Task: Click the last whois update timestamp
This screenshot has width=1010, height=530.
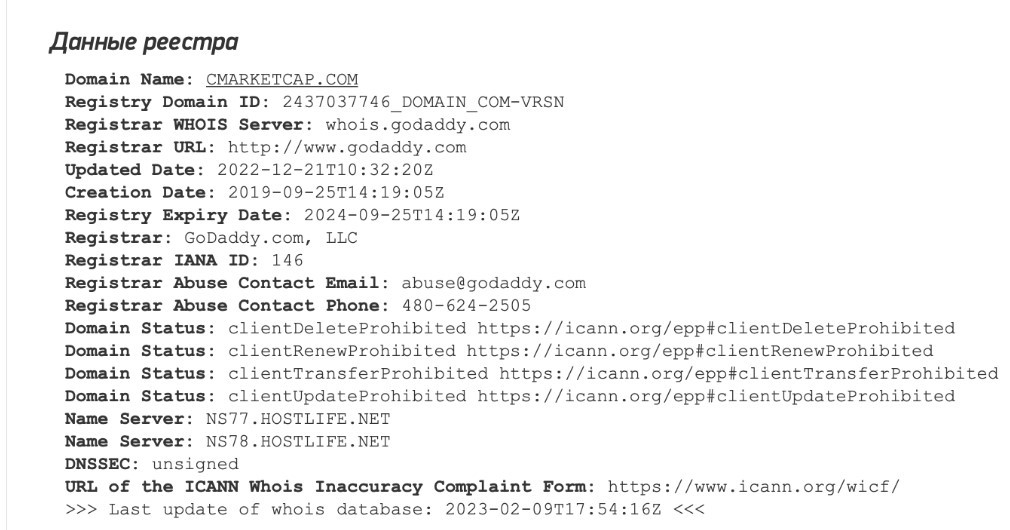Action: [x=553, y=509]
